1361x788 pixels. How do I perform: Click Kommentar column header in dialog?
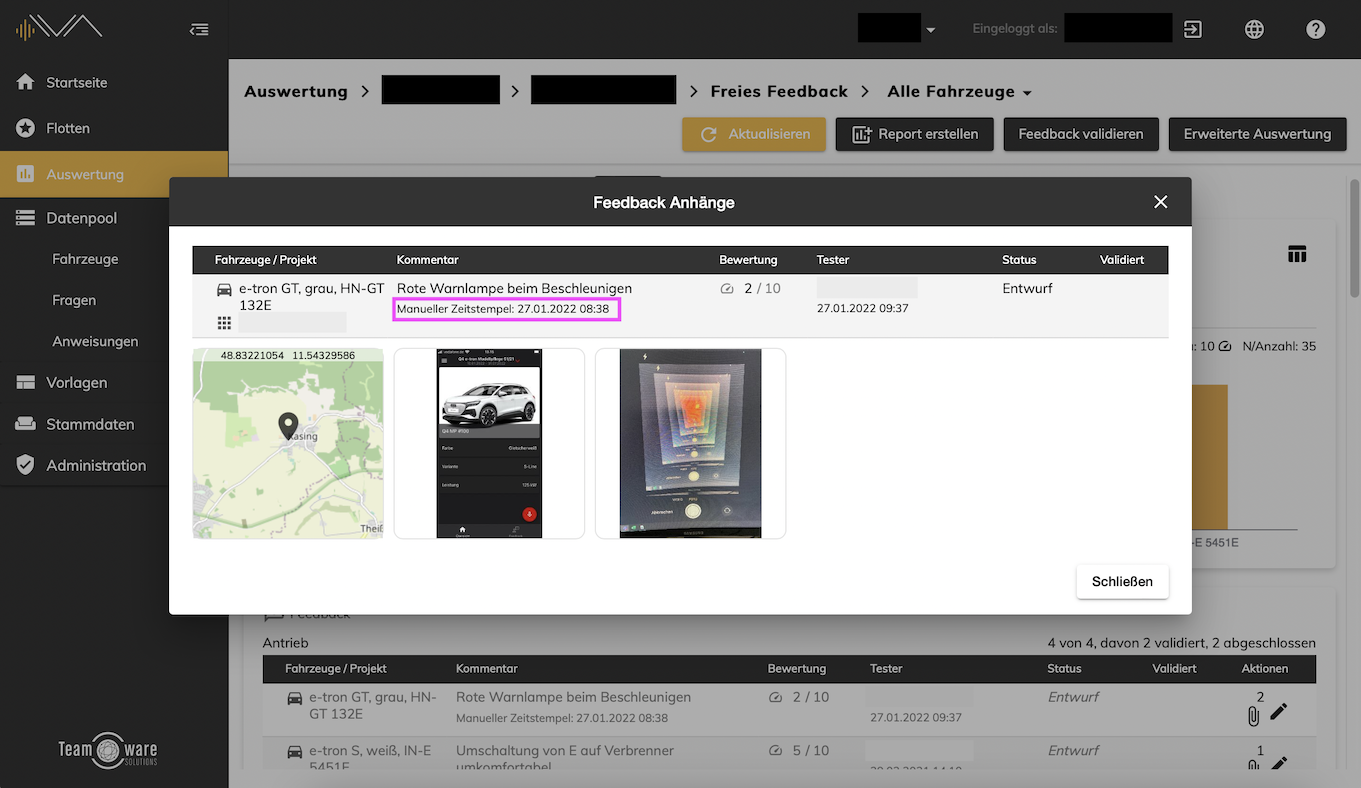[x=427, y=260]
